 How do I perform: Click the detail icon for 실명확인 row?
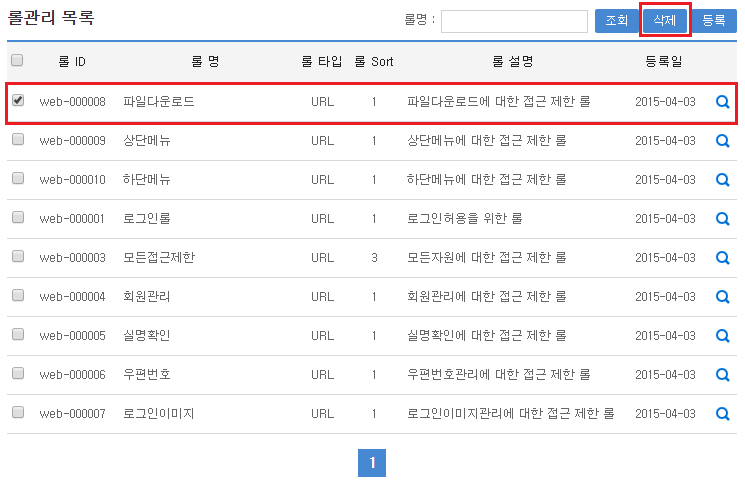click(723, 336)
